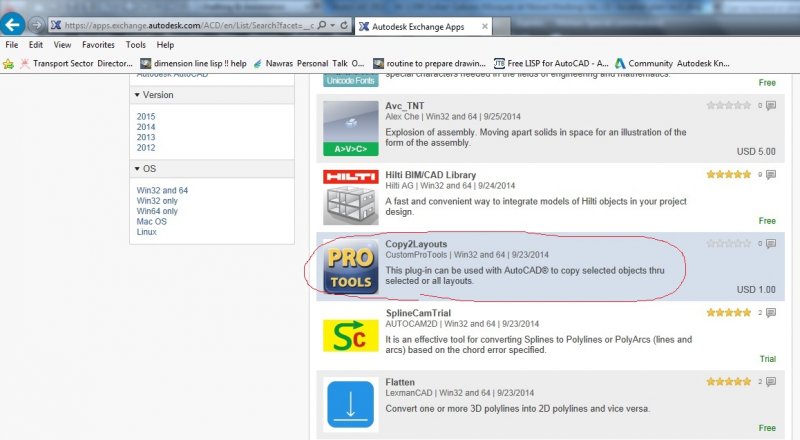
Task: Click the Avc_TNT star rating
Action: [x=729, y=105]
